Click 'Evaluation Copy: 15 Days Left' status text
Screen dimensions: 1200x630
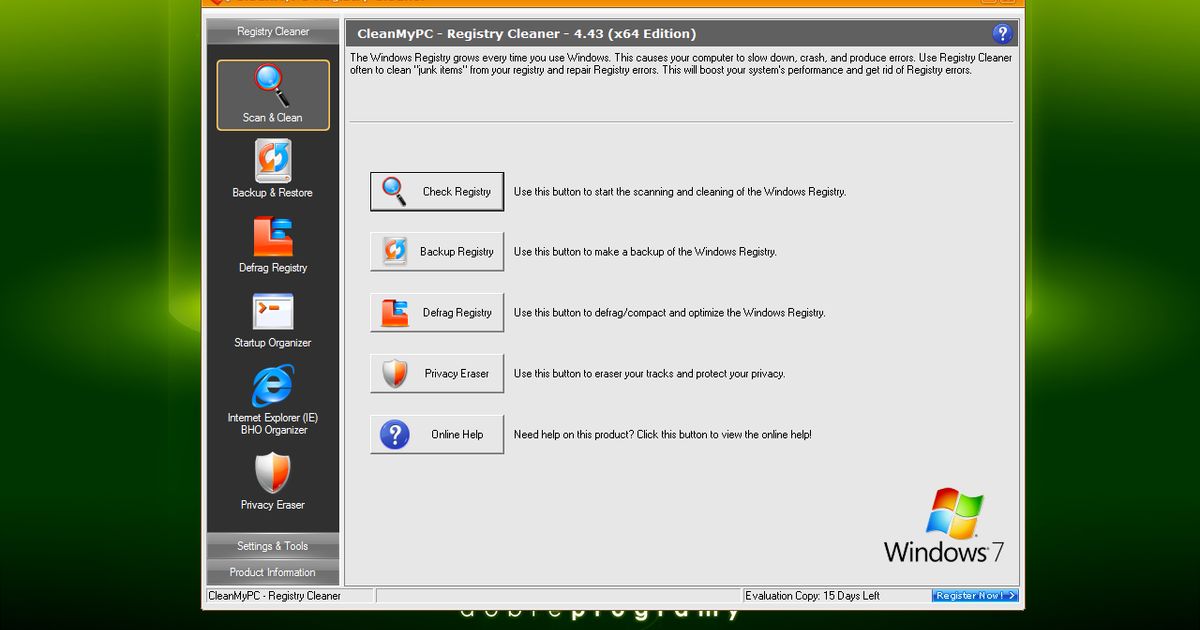point(813,596)
